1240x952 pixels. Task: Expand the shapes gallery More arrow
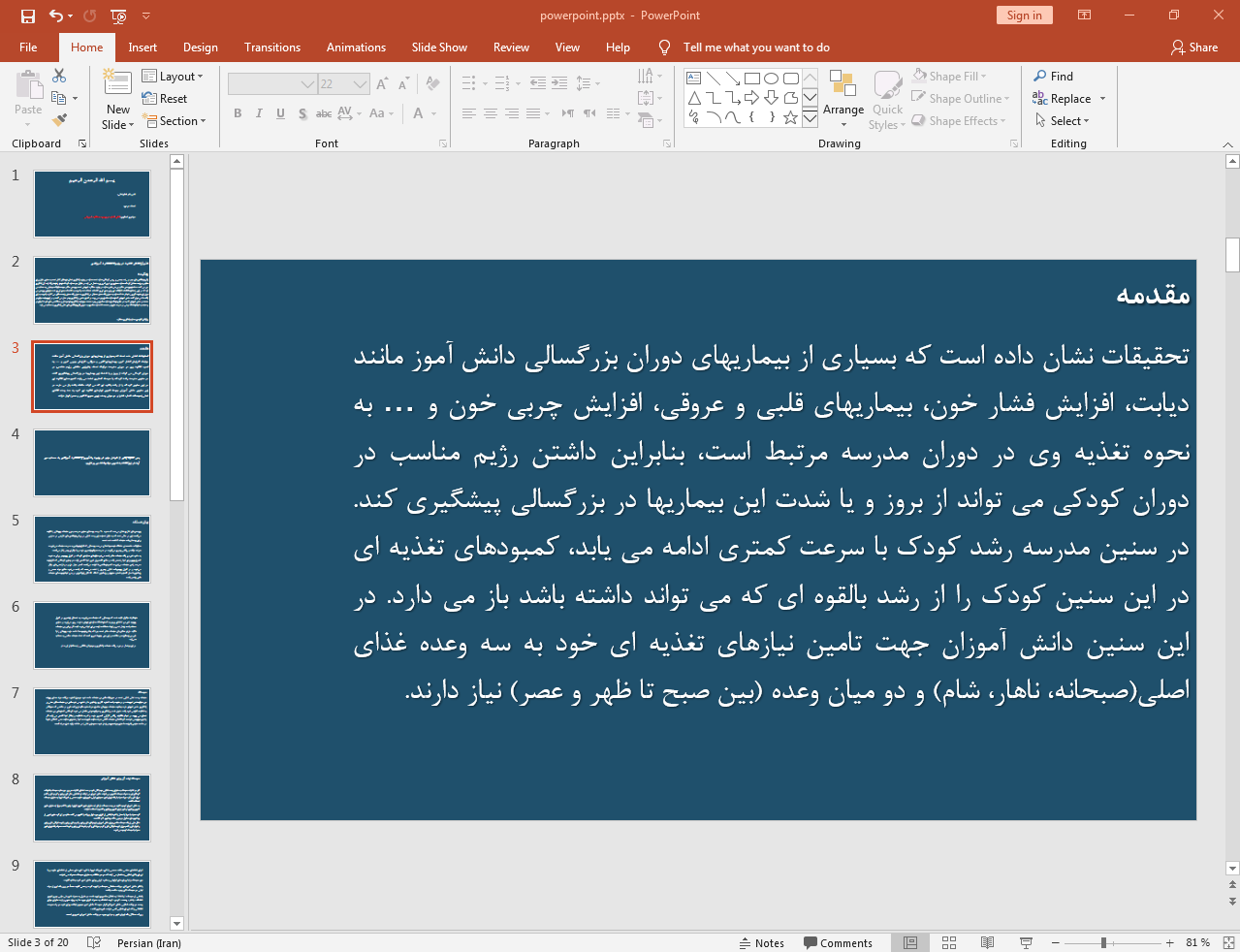click(810, 119)
